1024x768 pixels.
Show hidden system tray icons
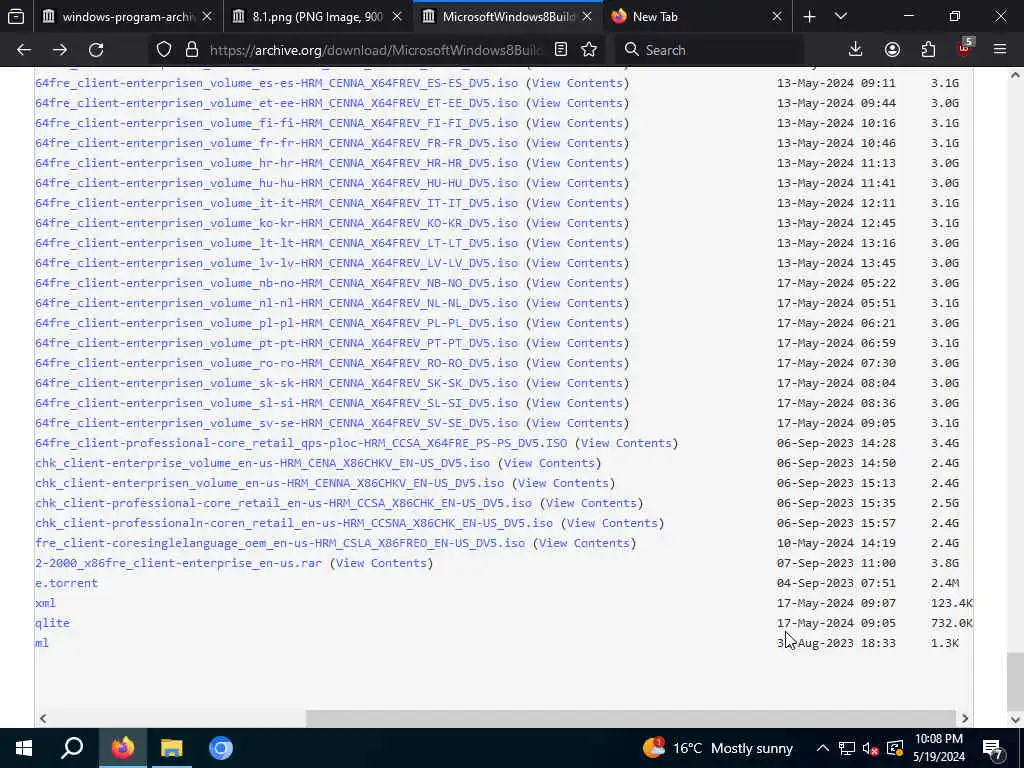823,748
